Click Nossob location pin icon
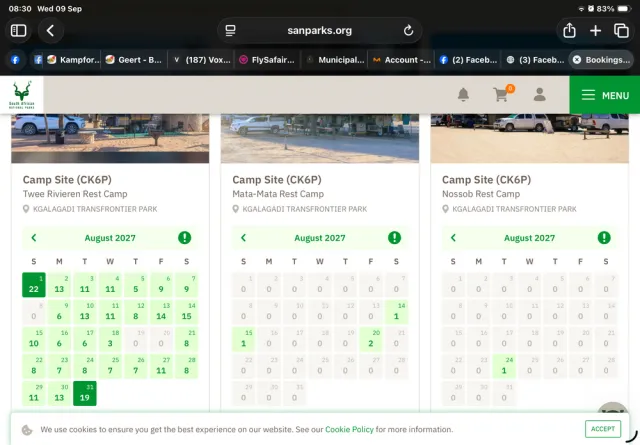The height and width of the screenshot is (445, 640). pyautogui.click(x=445, y=209)
